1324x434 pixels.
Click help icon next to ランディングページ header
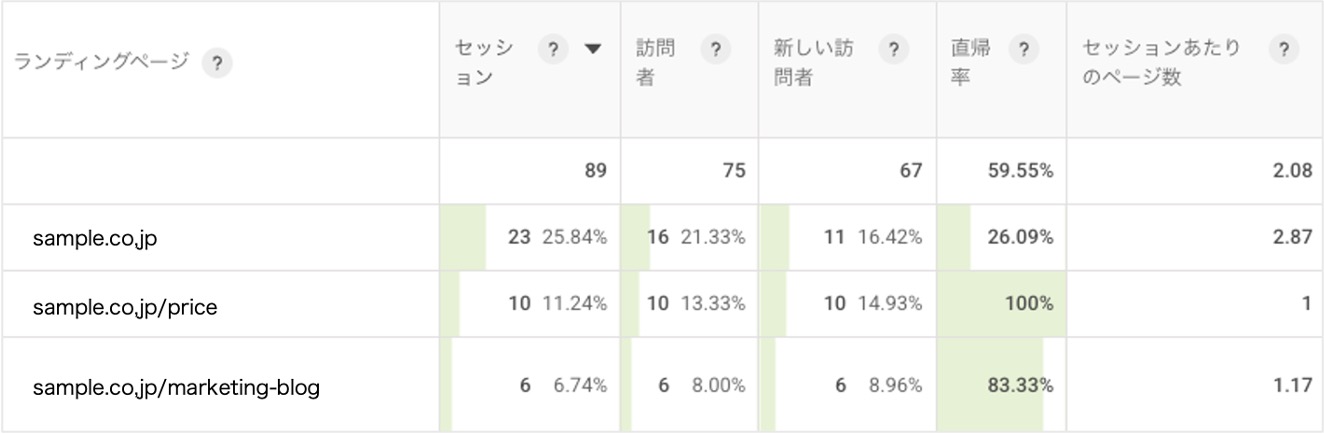click(217, 64)
